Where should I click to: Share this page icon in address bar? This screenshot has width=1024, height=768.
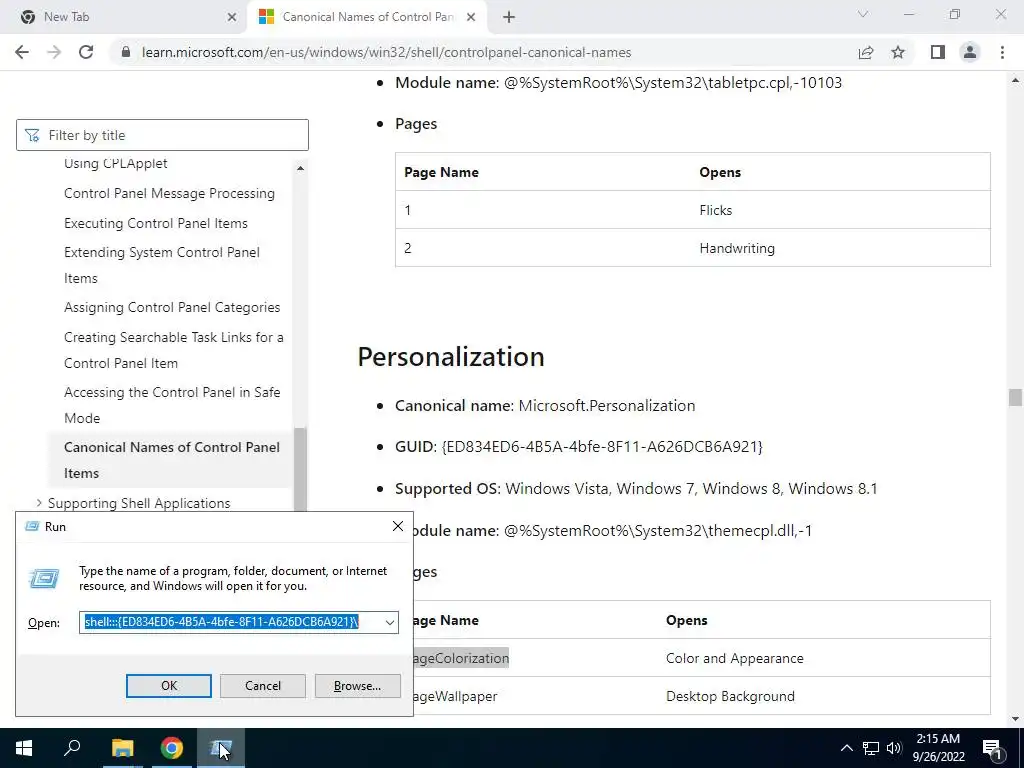coord(866,52)
